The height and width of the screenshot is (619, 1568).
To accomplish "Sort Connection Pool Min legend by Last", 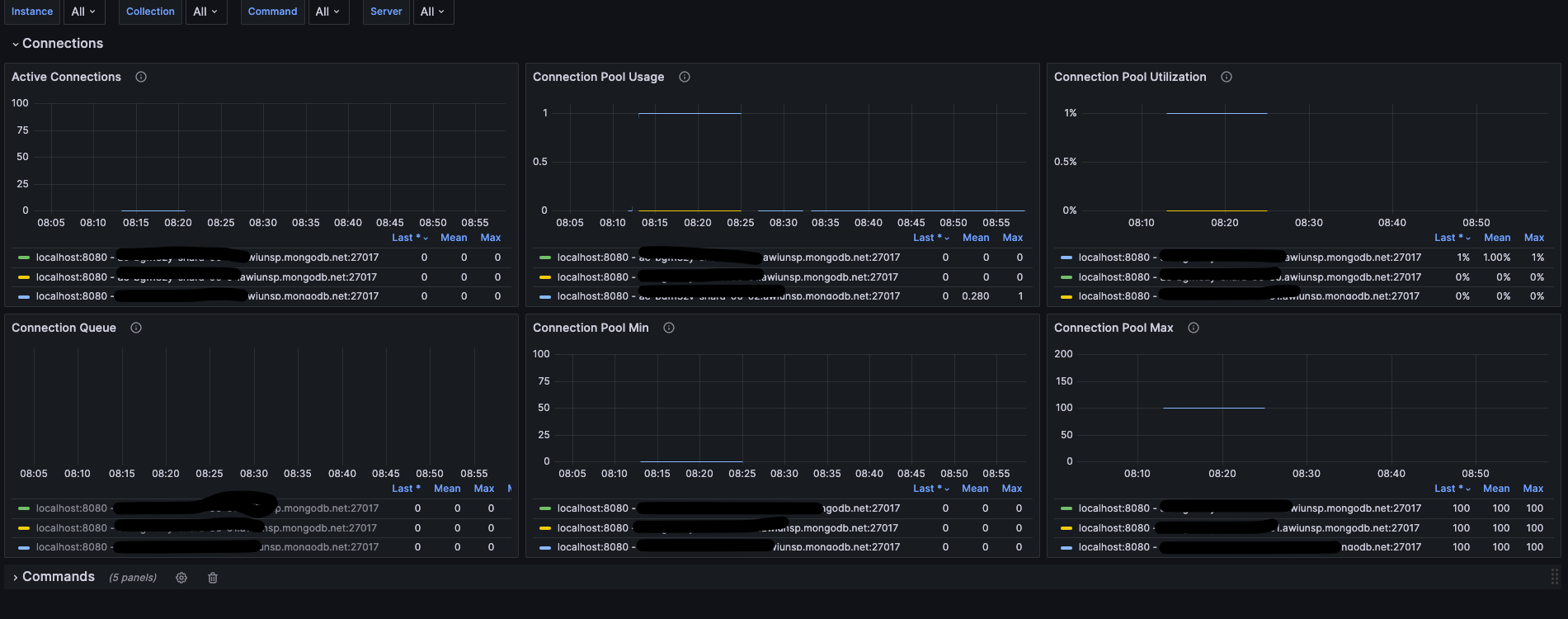I will [x=931, y=489].
